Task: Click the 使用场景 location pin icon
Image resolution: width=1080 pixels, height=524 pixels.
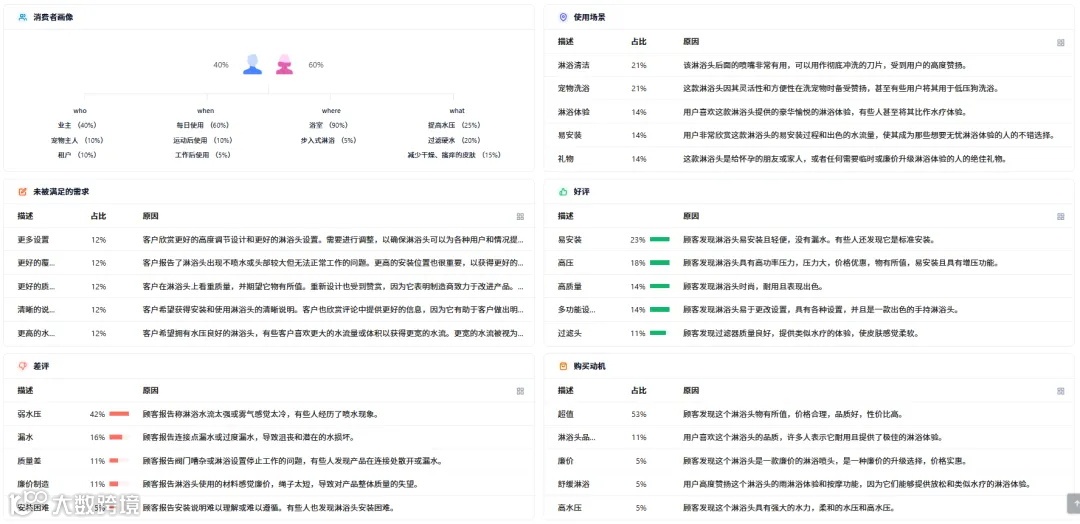Action: (x=563, y=17)
